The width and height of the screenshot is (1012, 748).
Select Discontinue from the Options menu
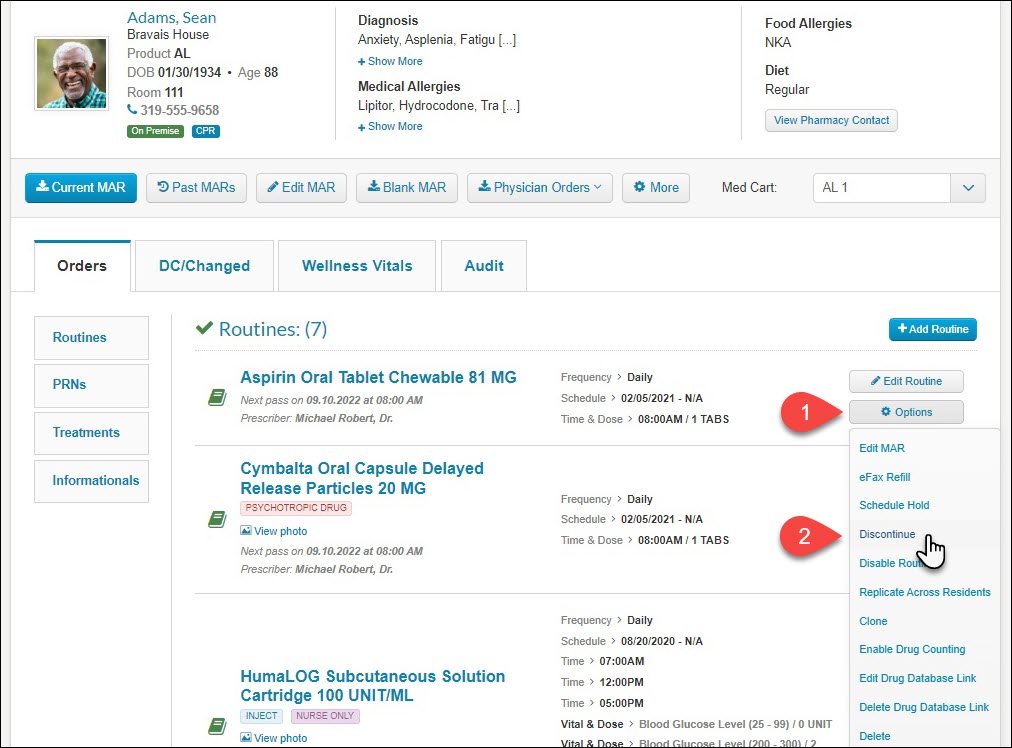pyautogui.click(x=886, y=534)
